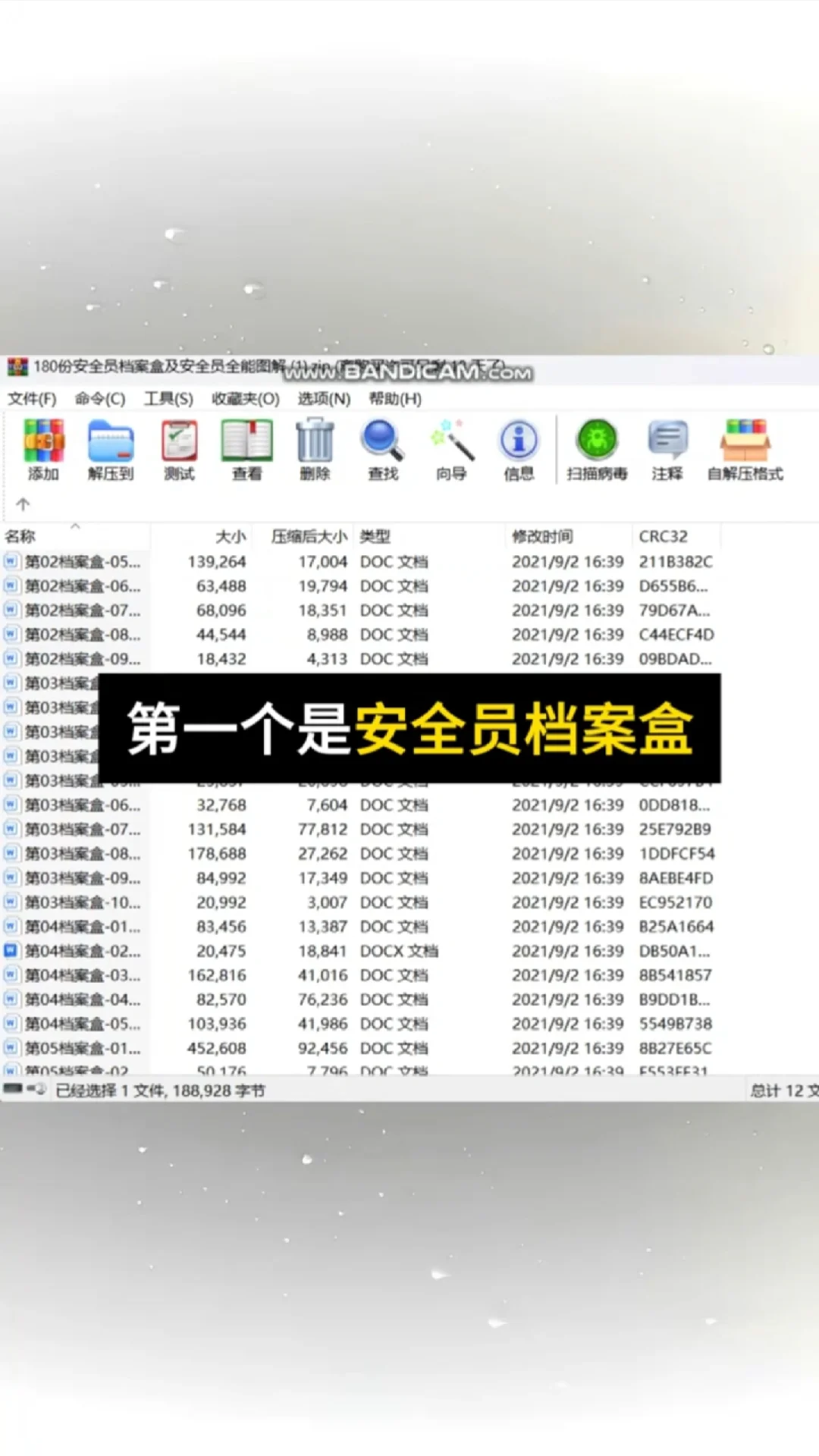Screen dimensions: 819x1456
Task: Click file icon of 第04档案盒-02
Action: 11,950
